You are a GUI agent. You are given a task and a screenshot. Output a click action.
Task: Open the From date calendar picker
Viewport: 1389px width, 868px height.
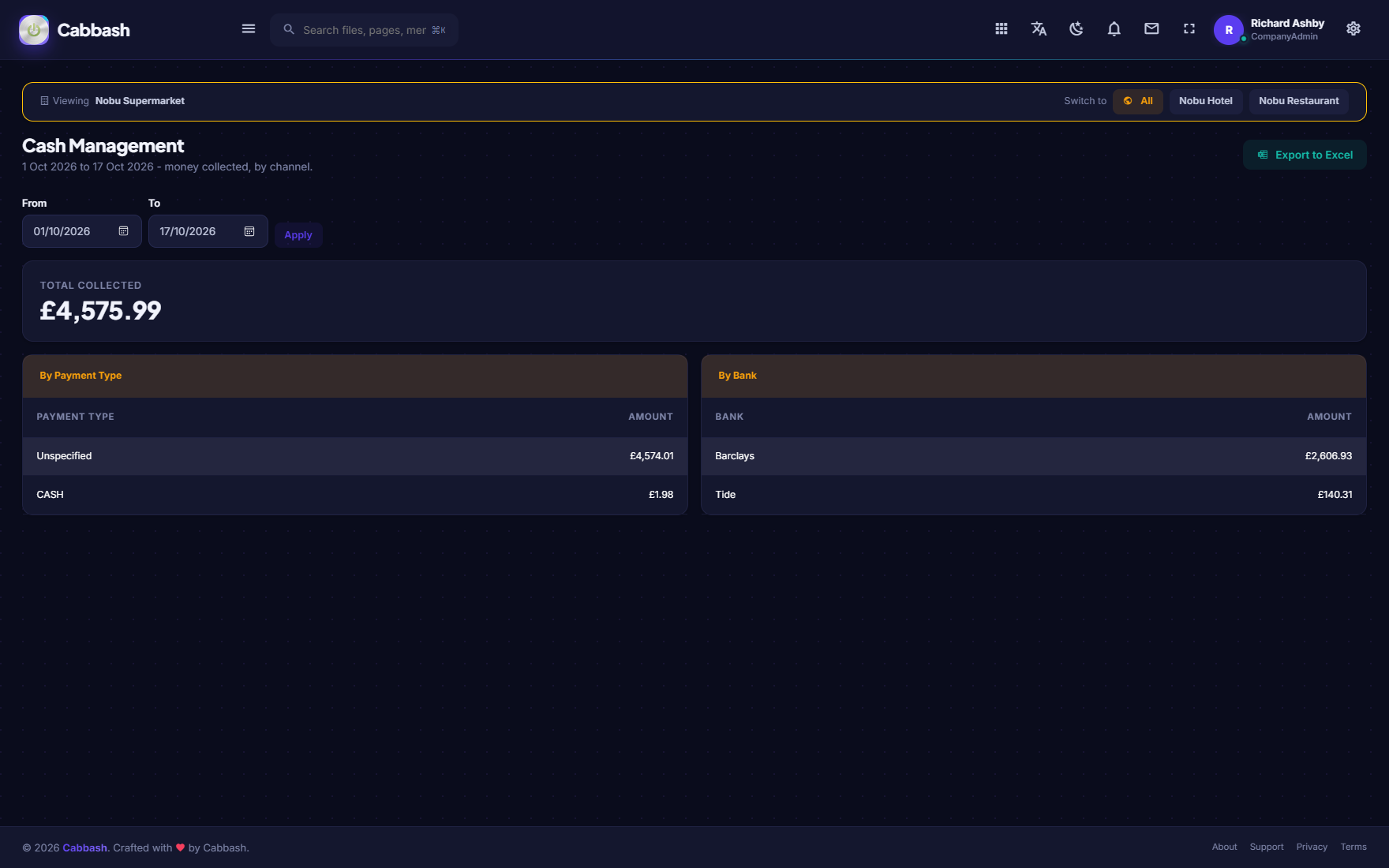[x=124, y=231]
